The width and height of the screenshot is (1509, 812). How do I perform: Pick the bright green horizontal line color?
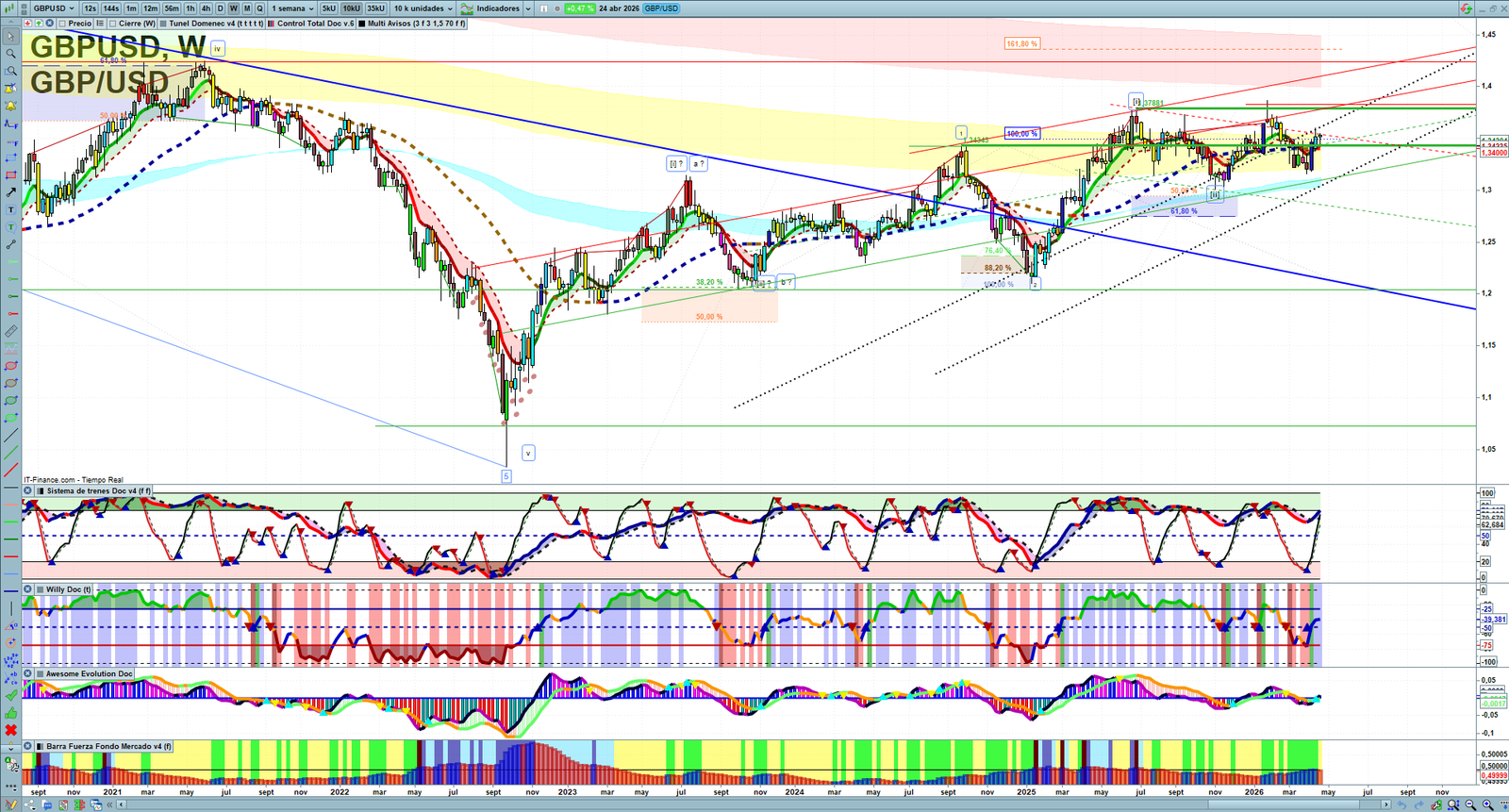click(x=10, y=522)
